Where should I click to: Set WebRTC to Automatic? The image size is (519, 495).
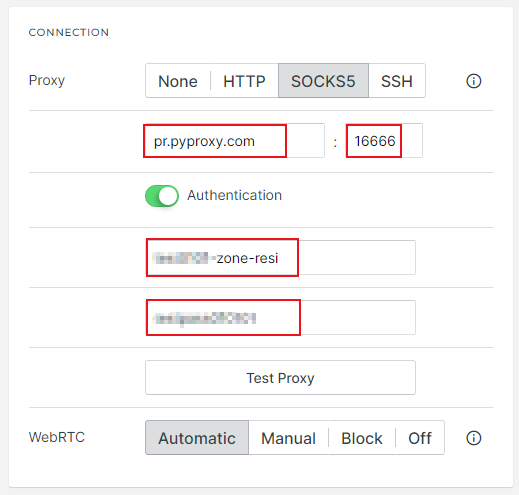coord(197,438)
